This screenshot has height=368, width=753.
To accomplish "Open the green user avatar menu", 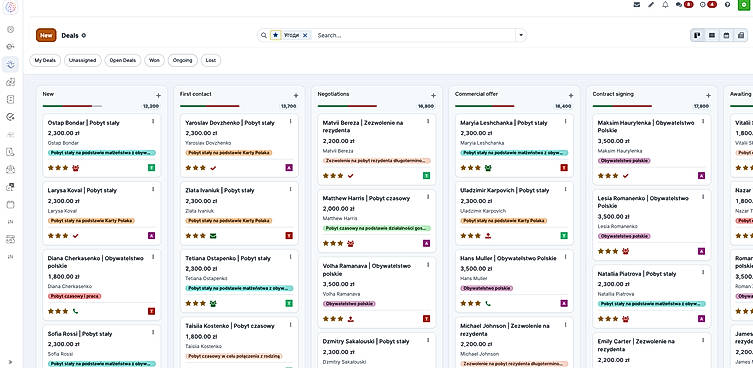I will pyautogui.click(x=743, y=4).
